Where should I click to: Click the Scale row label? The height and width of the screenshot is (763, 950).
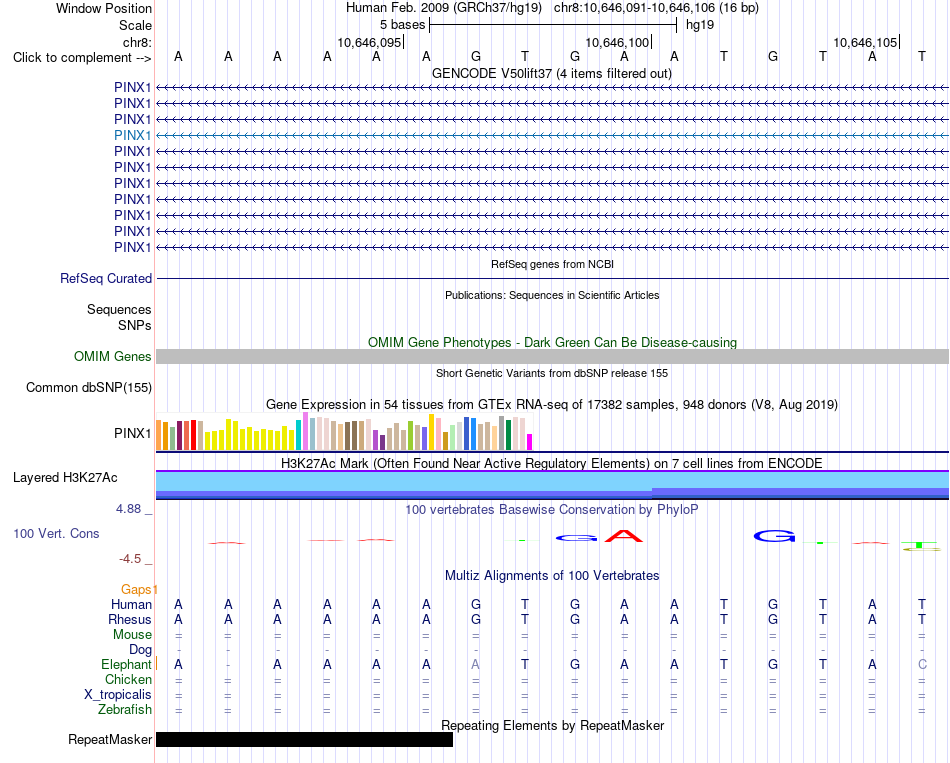135,25
